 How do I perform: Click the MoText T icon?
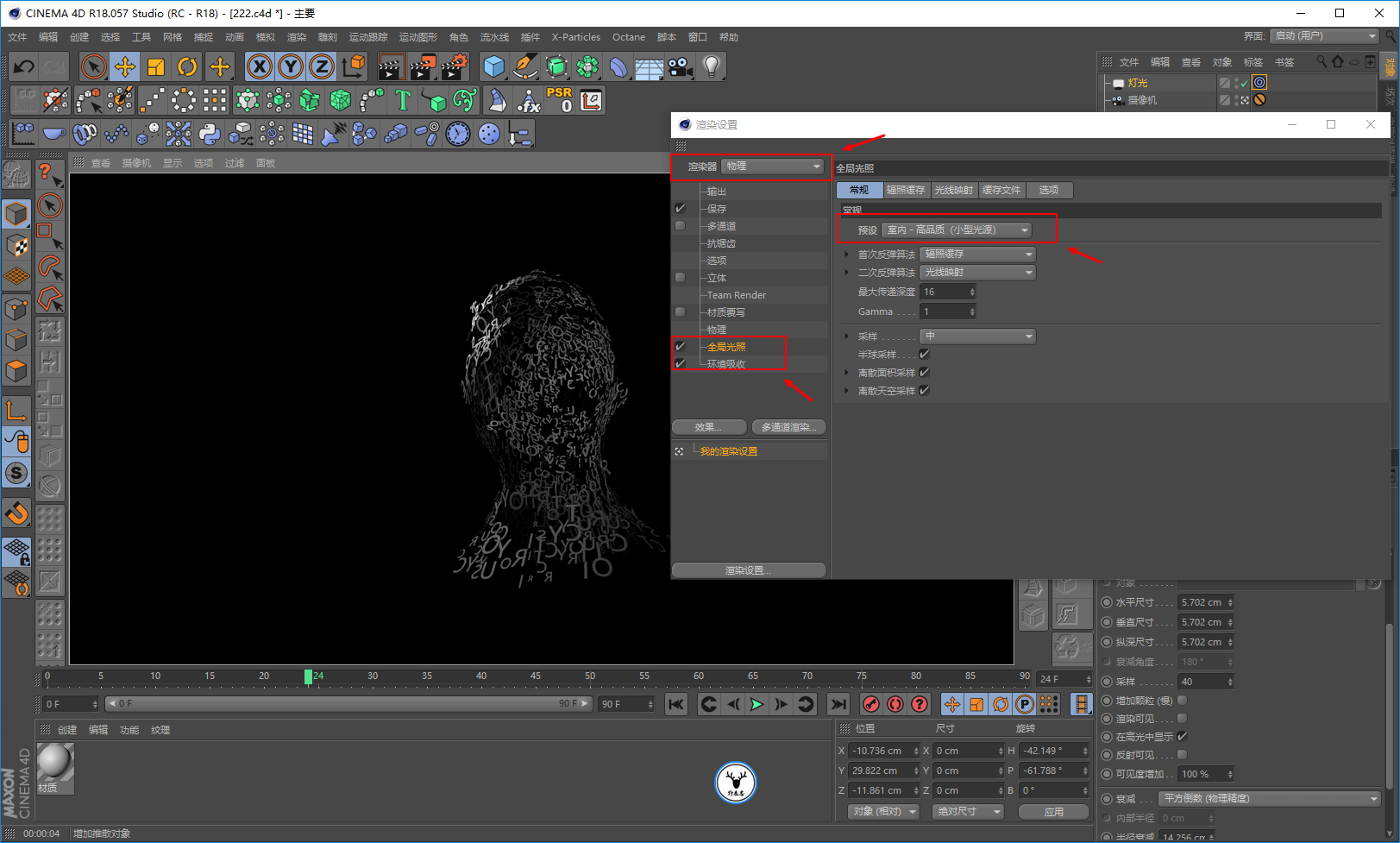point(403,101)
